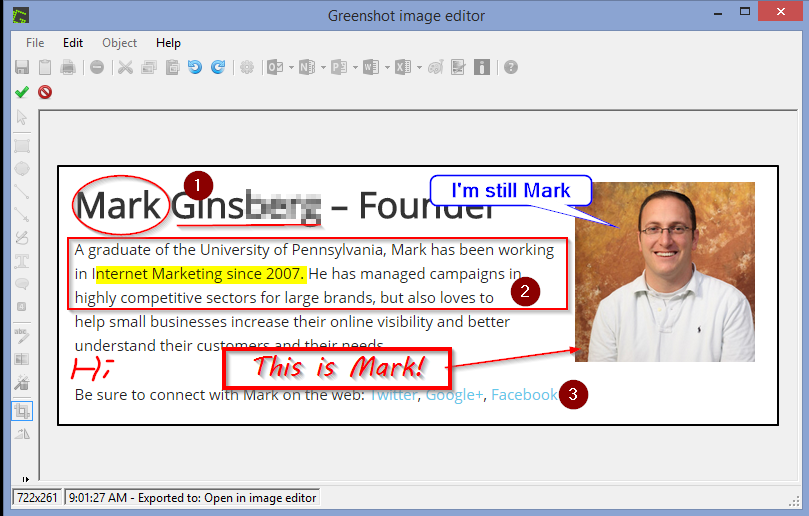
Task: Select the Effects magic wand tool
Action: point(22,382)
